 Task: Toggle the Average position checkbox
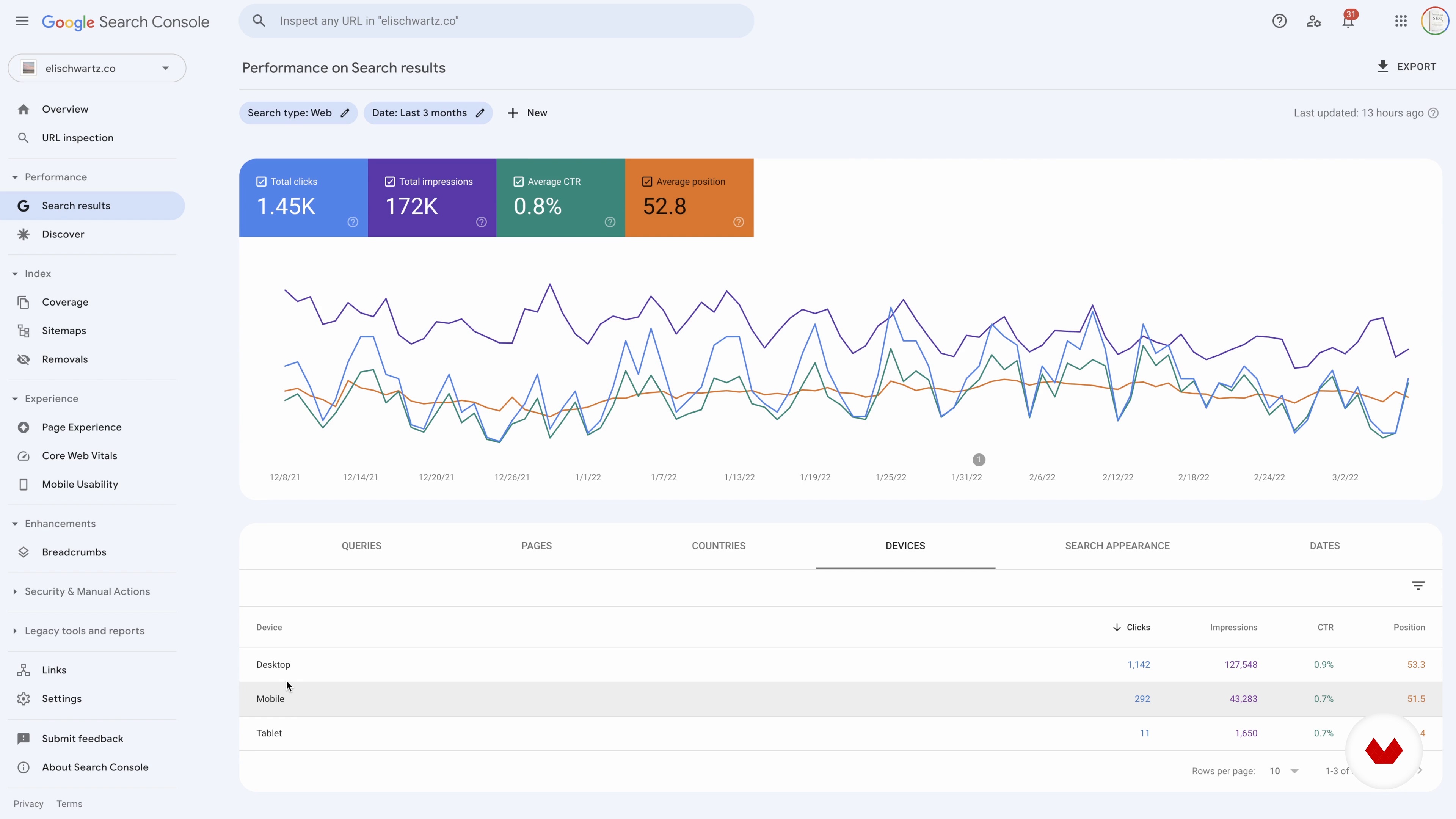coord(647,182)
